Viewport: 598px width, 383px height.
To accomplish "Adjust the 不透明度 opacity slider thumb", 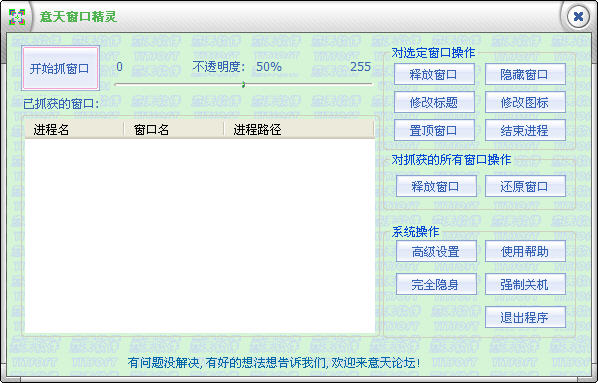I will [243, 84].
